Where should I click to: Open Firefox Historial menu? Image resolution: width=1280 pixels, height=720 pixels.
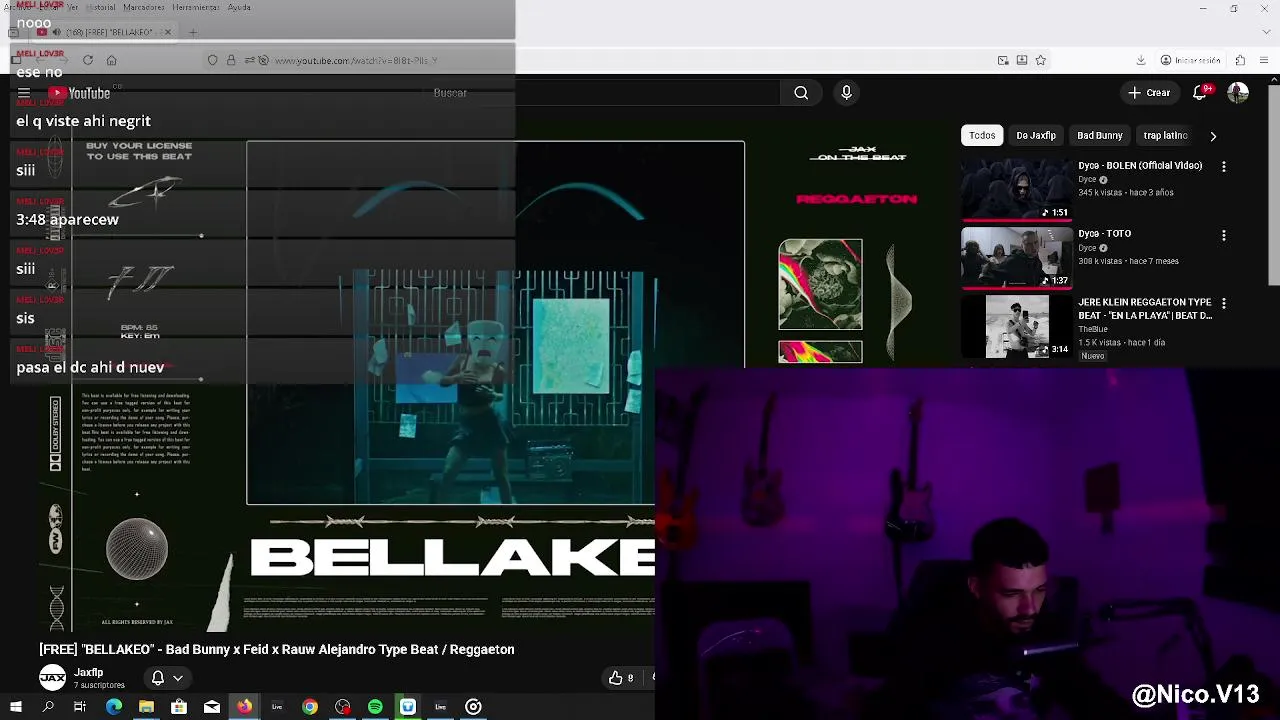pos(101,7)
